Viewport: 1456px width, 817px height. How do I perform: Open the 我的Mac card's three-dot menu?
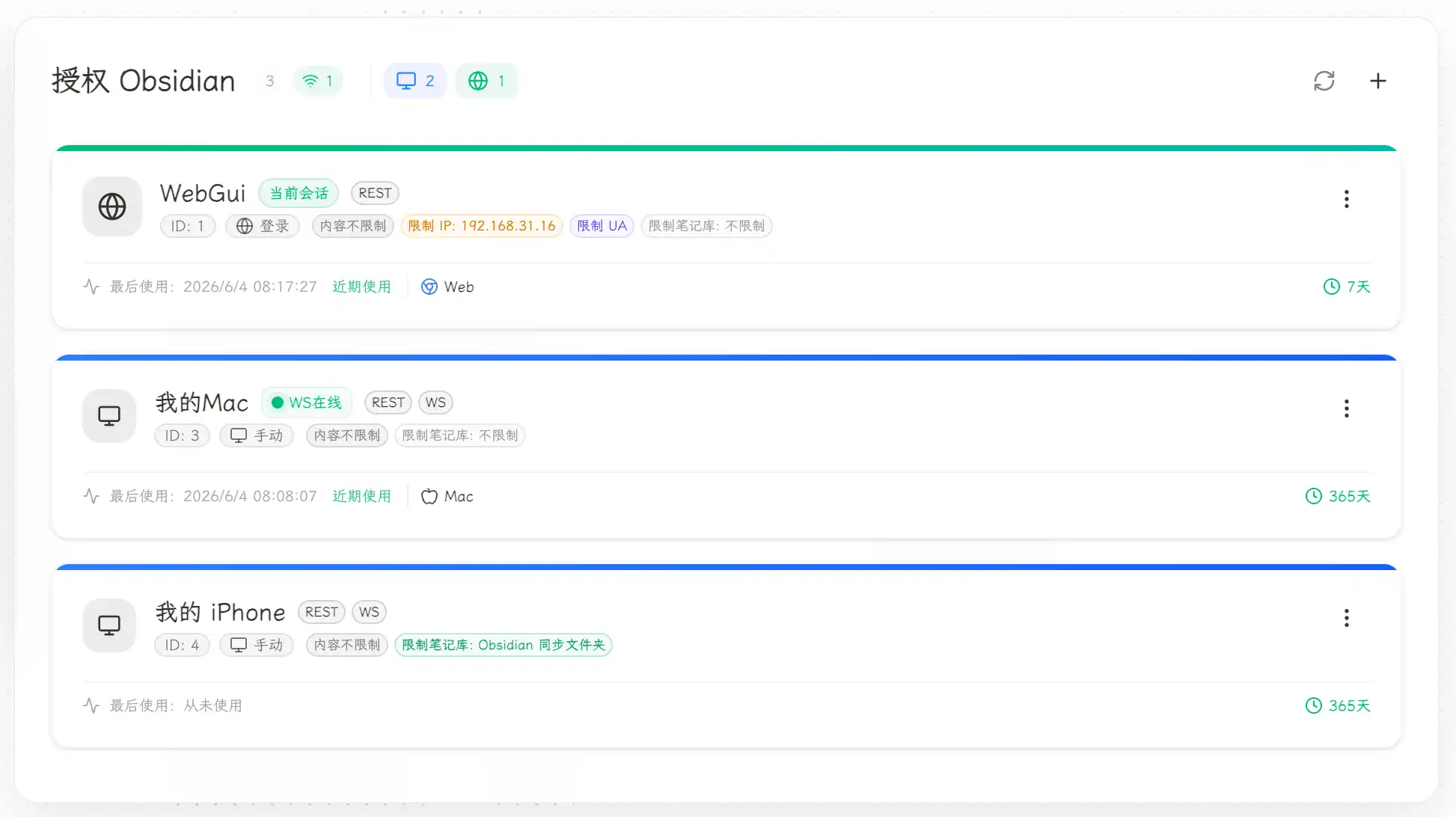tap(1346, 408)
